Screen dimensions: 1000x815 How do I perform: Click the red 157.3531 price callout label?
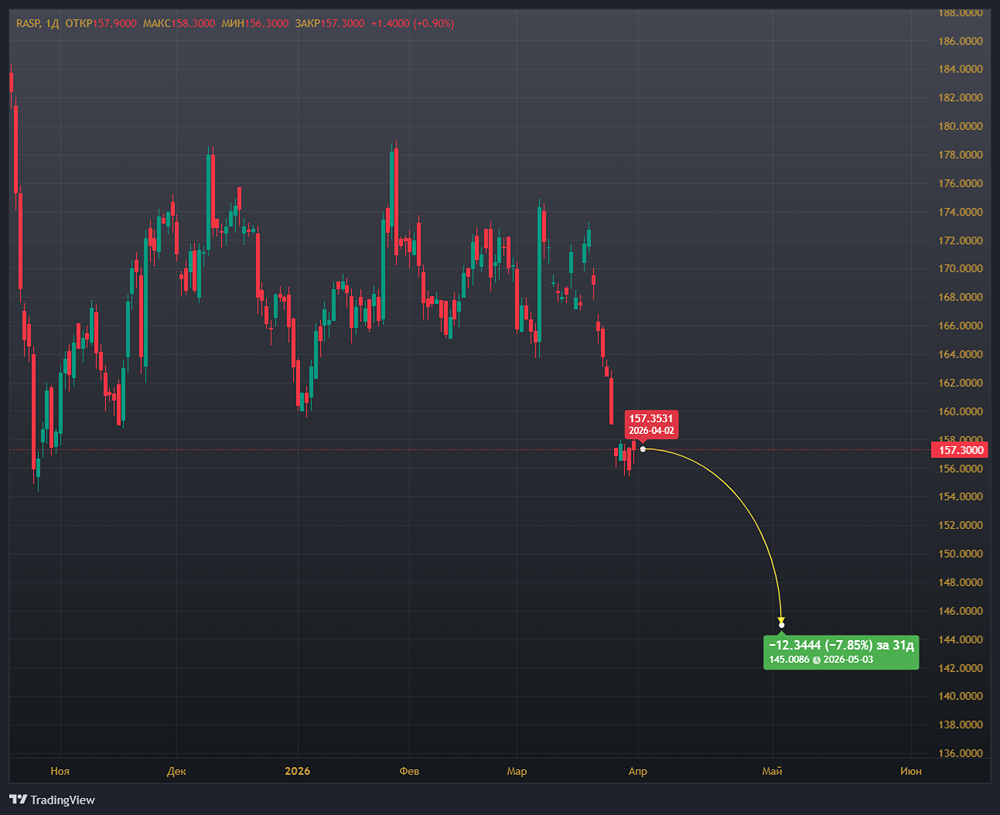[x=651, y=424]
